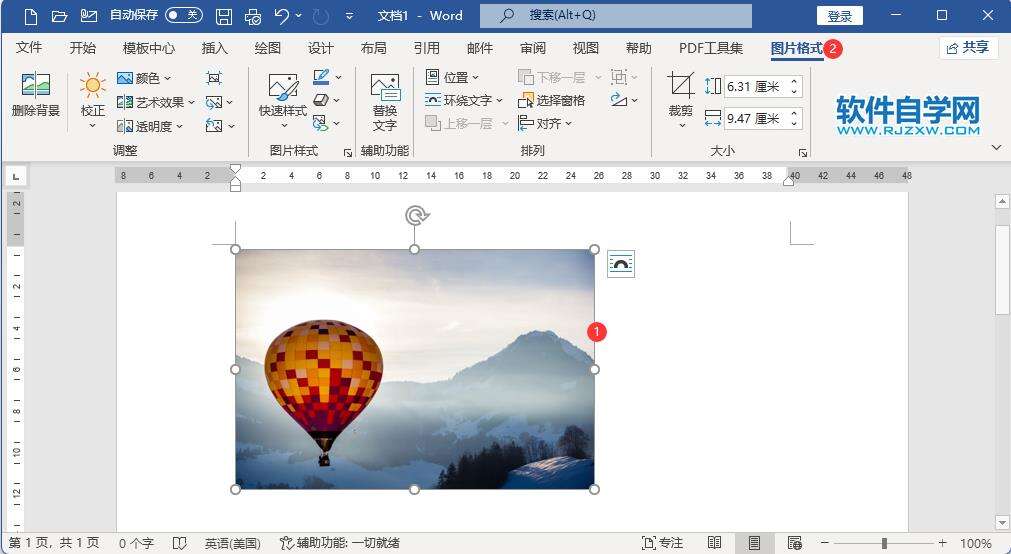Increase picture height with the up arrow
This screenshot has height=554, width=1011.
(794, 81)
